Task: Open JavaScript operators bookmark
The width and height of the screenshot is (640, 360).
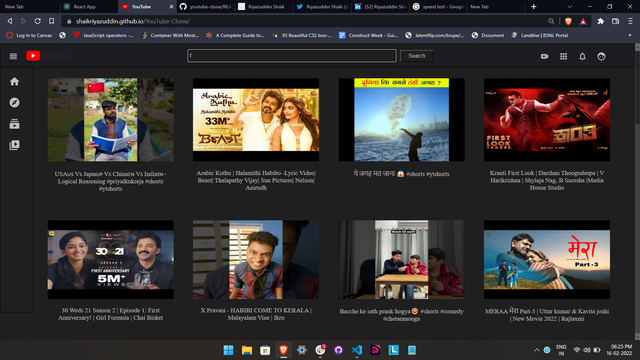Action: pyautogui.click(x=103, y=36)
